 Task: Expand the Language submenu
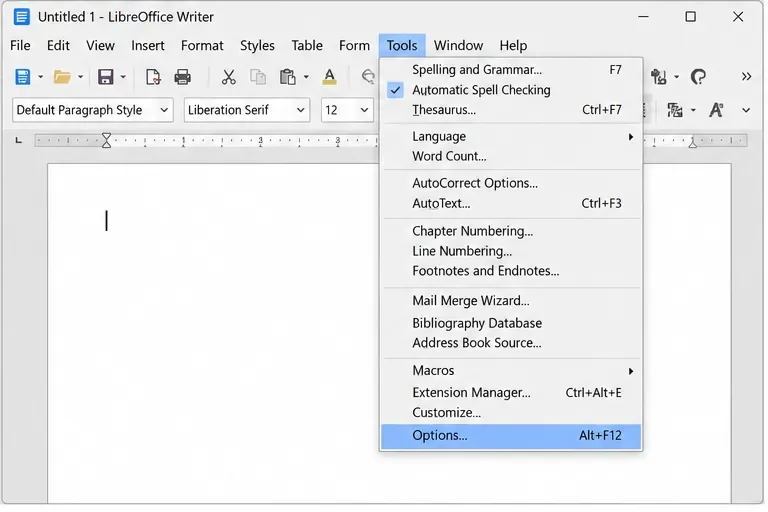click(x=510, y=136)
